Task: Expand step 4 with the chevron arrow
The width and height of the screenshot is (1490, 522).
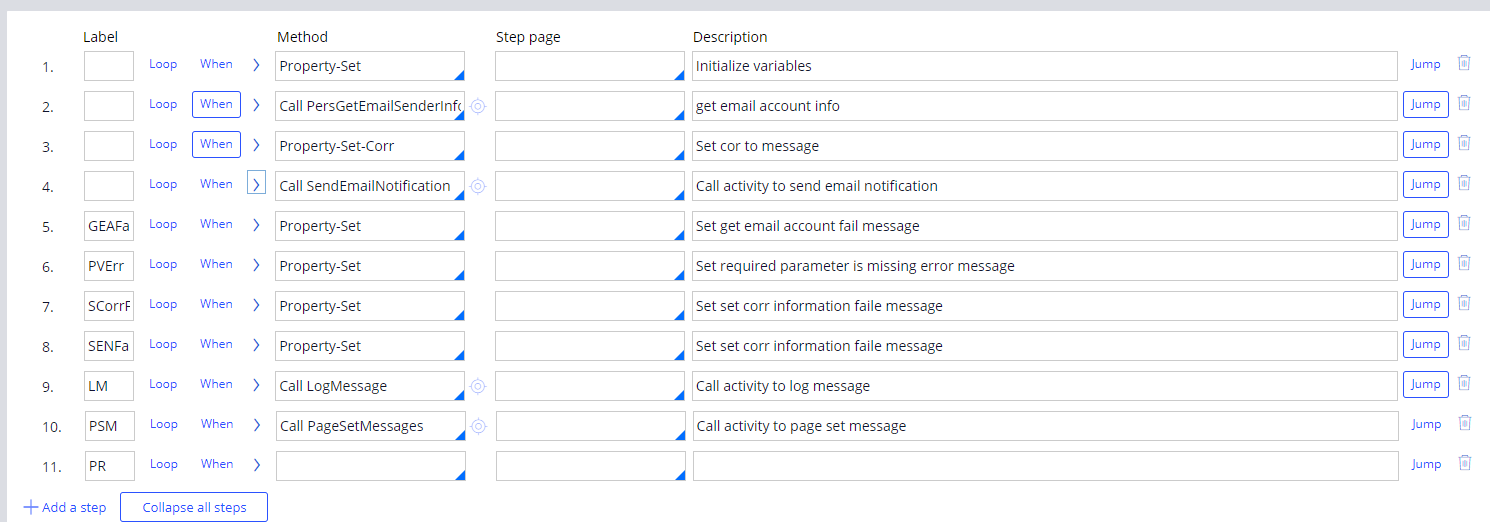Action: pos(256,185)
